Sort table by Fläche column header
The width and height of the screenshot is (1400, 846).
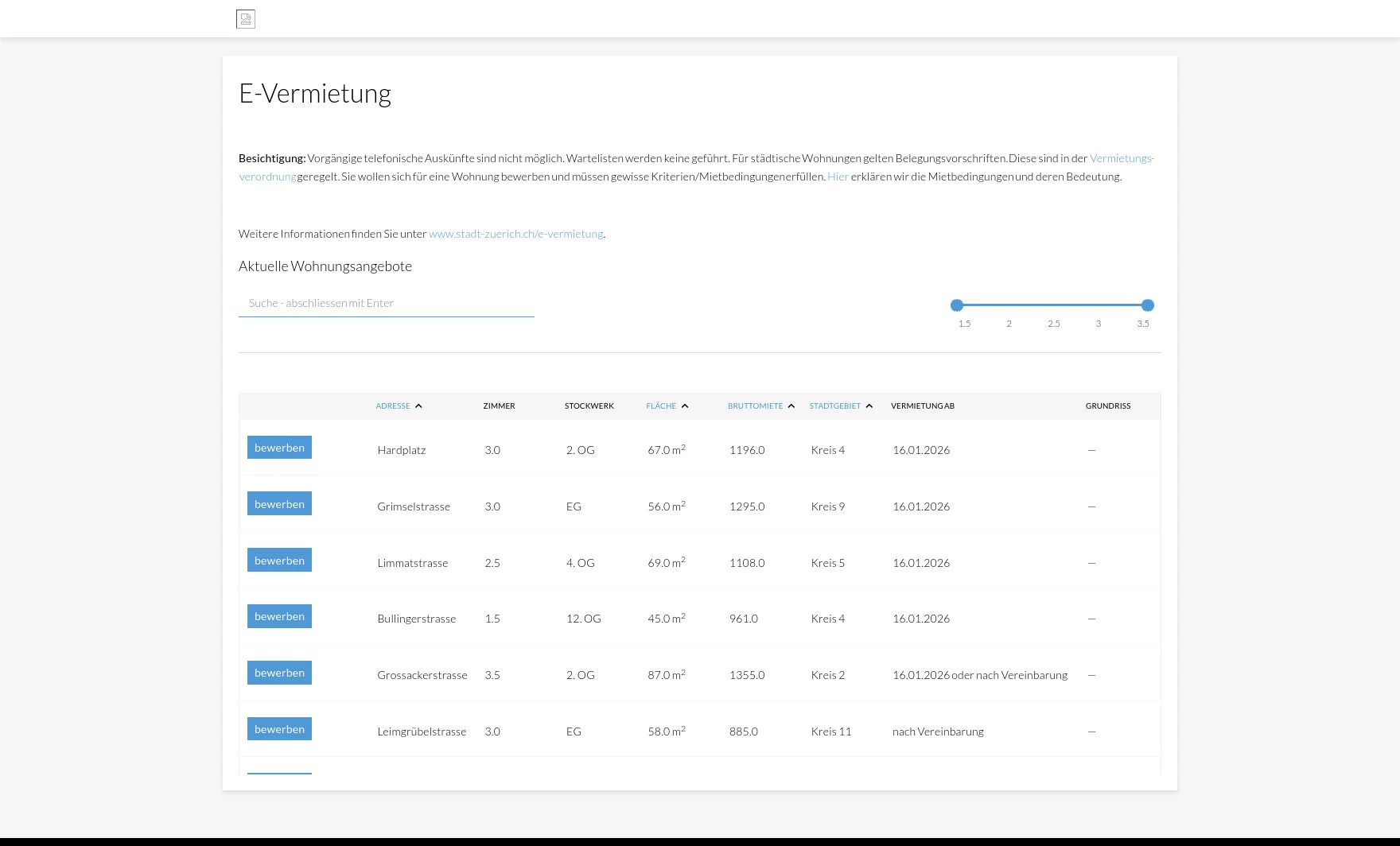[x=660, y=406]
